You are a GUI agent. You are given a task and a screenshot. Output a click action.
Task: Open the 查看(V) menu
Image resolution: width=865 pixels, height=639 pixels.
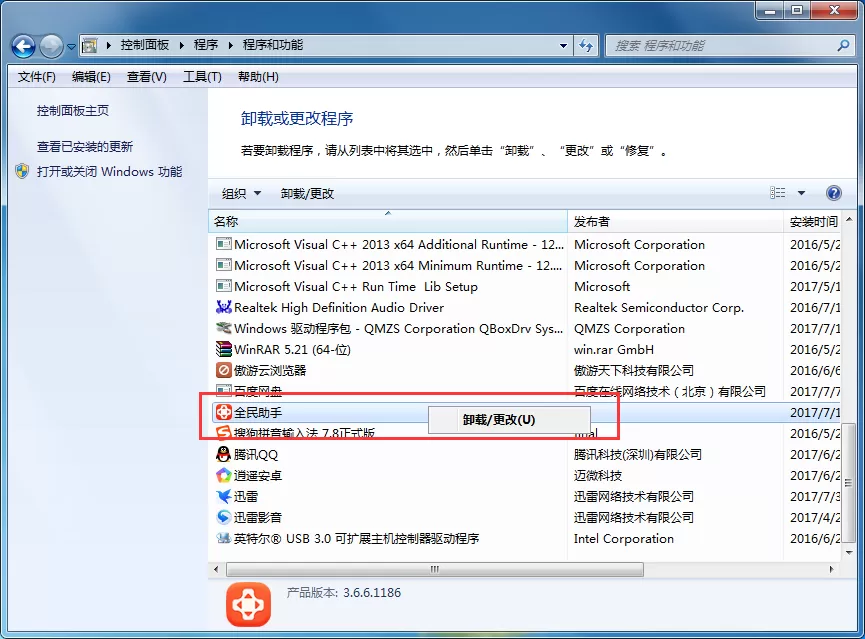(147, 77)
